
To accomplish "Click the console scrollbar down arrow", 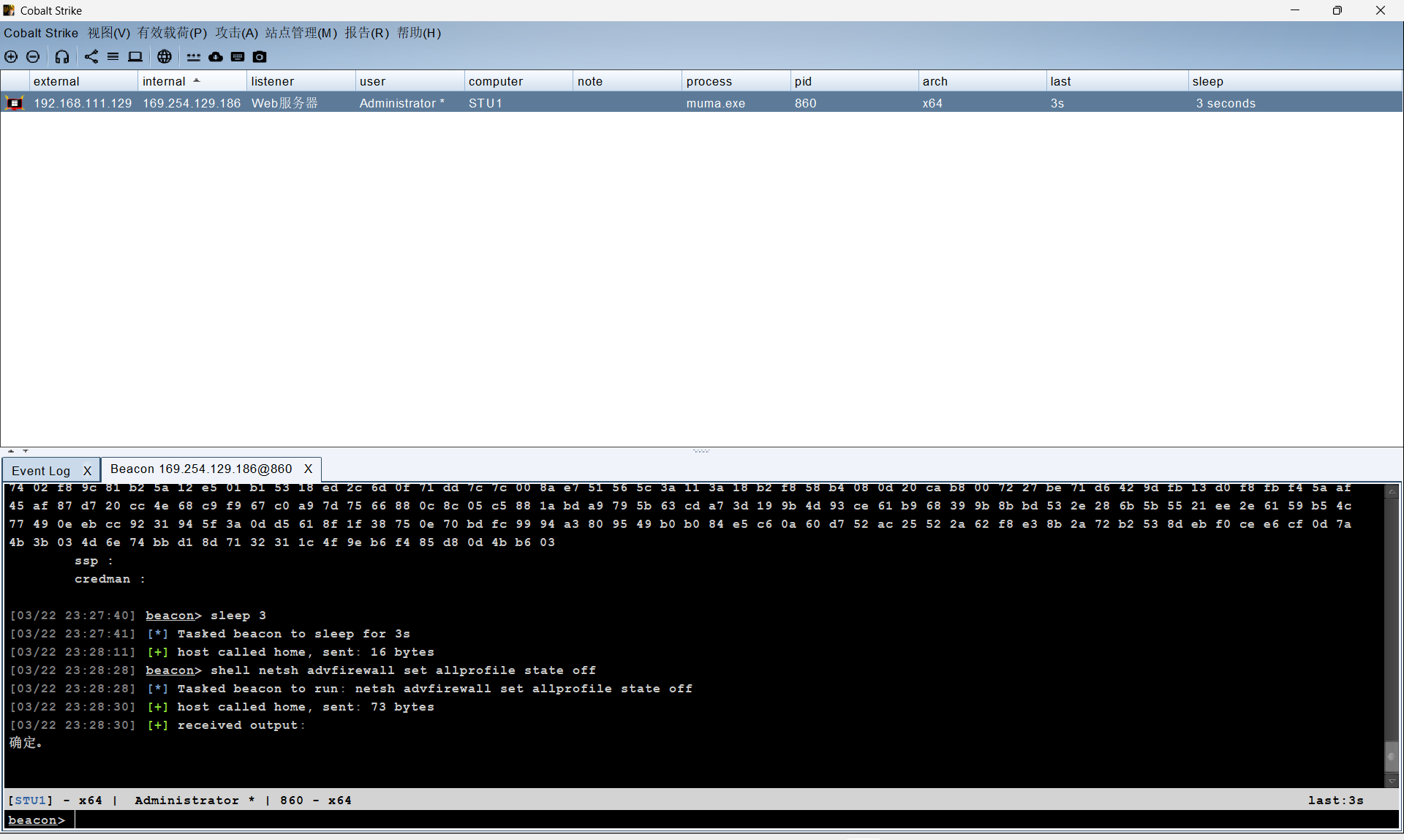I will click(1392, 781).
